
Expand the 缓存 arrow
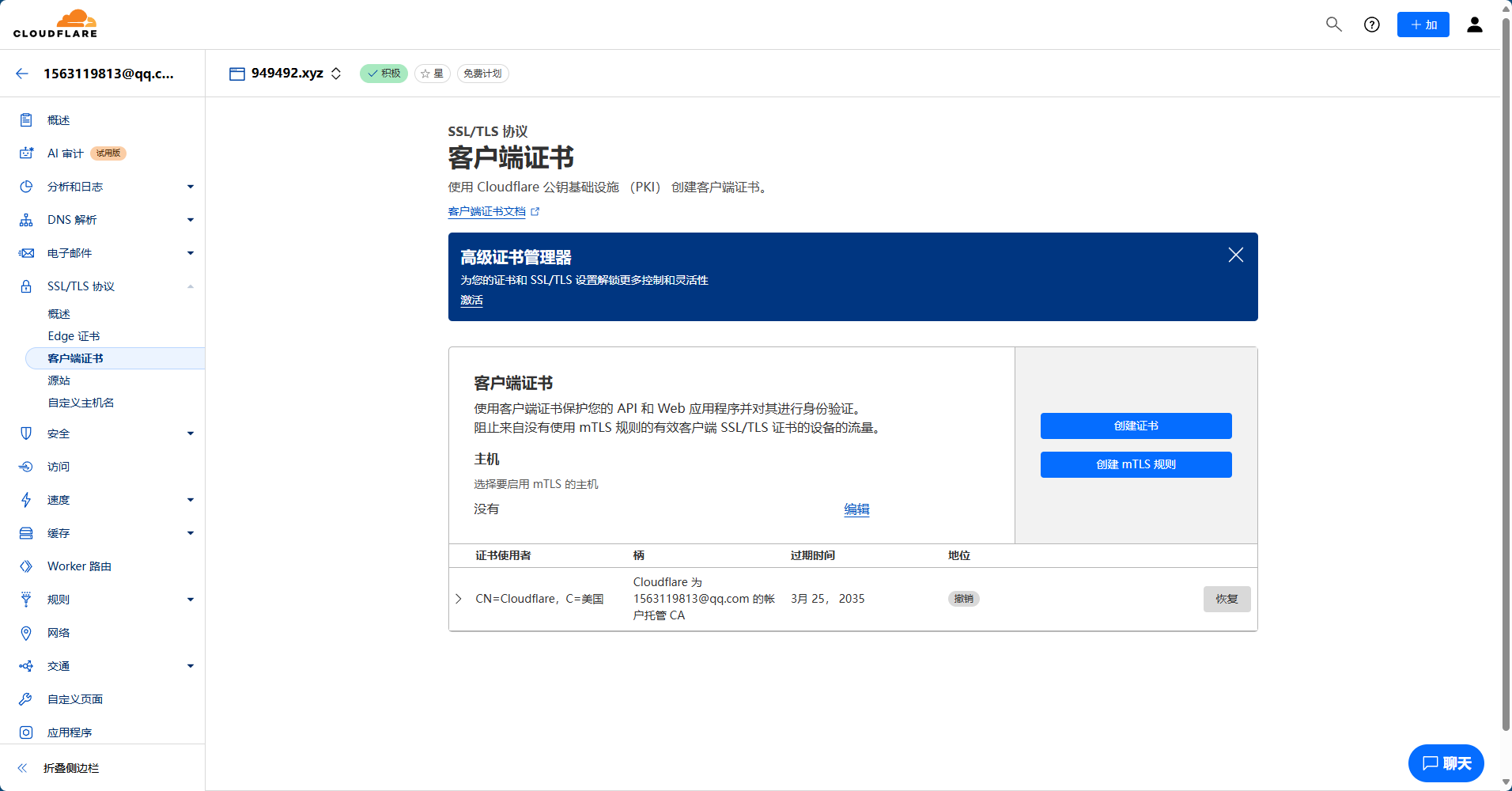point(191,533)
